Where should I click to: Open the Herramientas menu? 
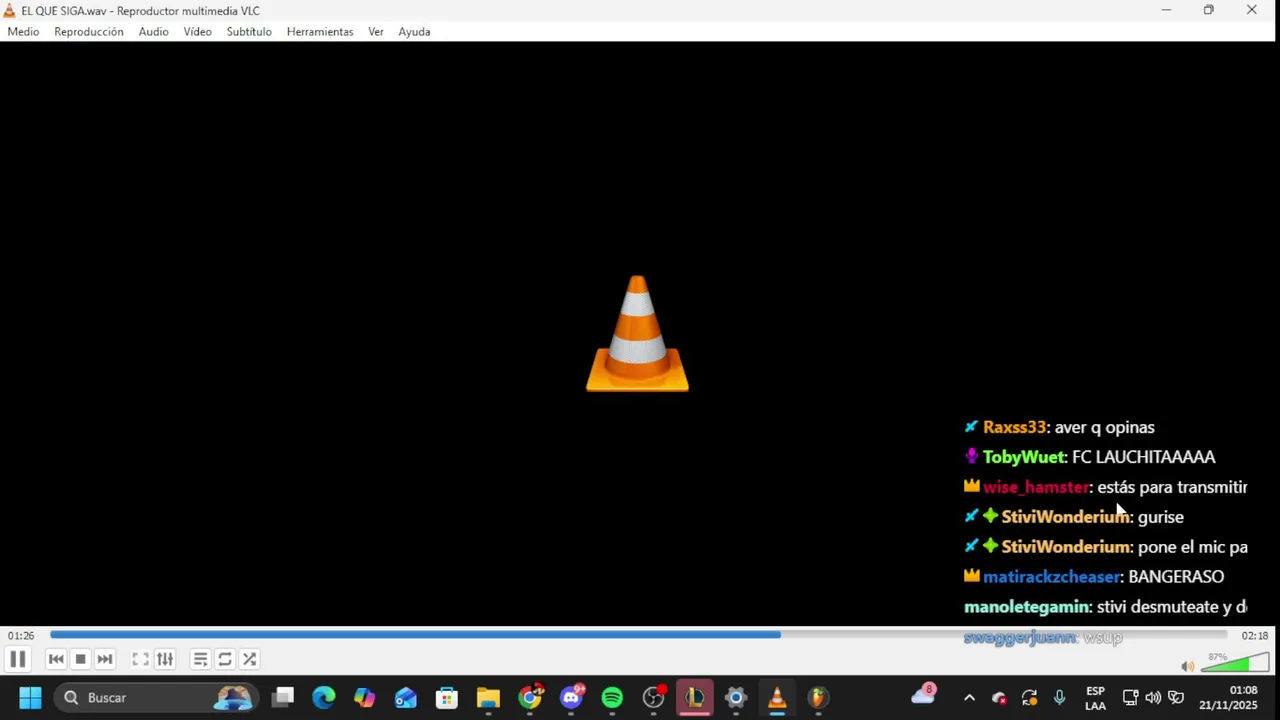pos(320,32)
